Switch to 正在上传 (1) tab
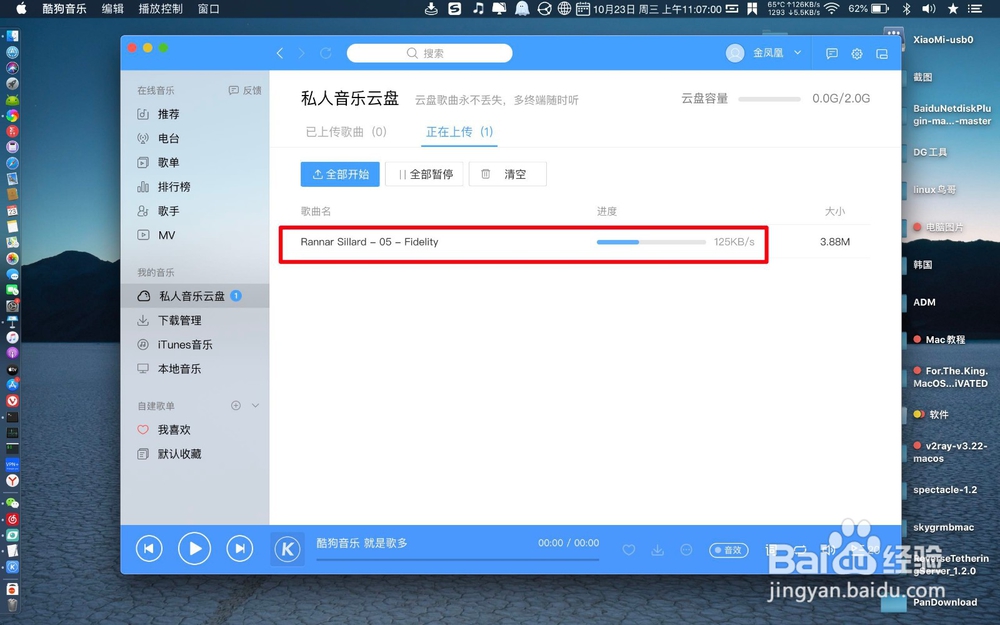The width and height of the screenshot is (1000, 625). (459, 132)
